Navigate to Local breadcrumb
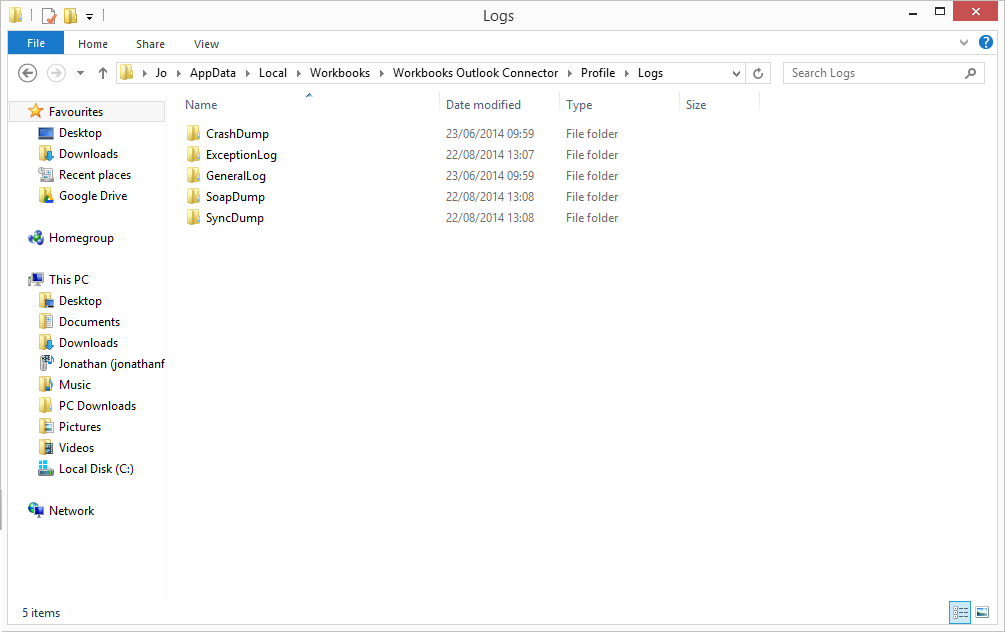 tap(272, 73)
